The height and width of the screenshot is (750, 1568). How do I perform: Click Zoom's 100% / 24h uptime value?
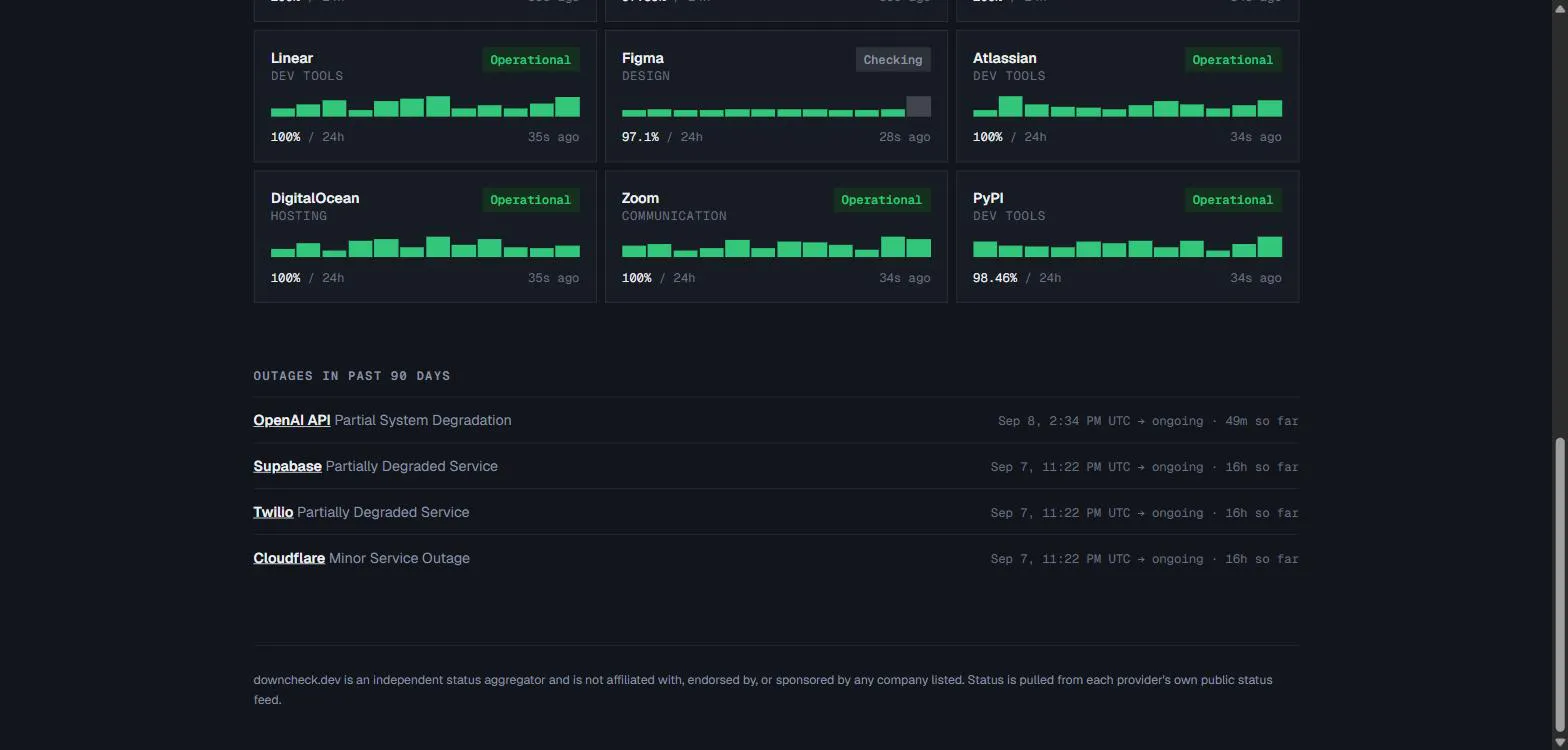tap(658, 278)
